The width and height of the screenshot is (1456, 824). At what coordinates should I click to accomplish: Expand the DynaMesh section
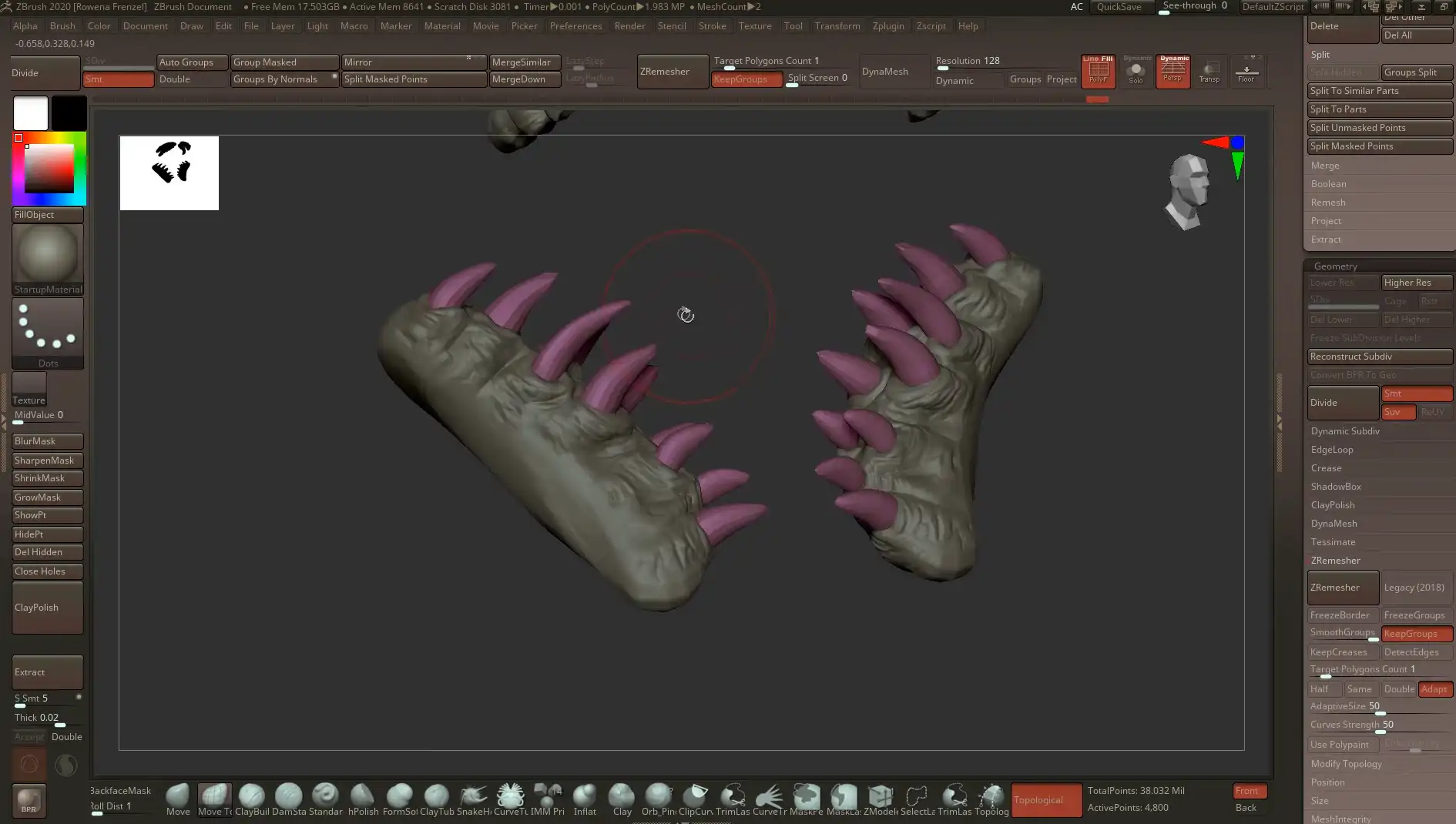[1334, 524]
